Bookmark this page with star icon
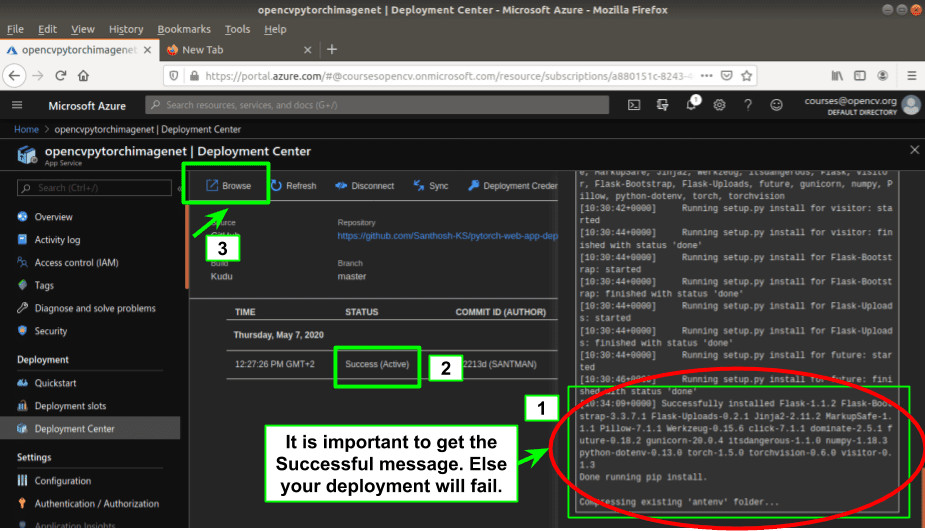 click(x=746, y=76)
